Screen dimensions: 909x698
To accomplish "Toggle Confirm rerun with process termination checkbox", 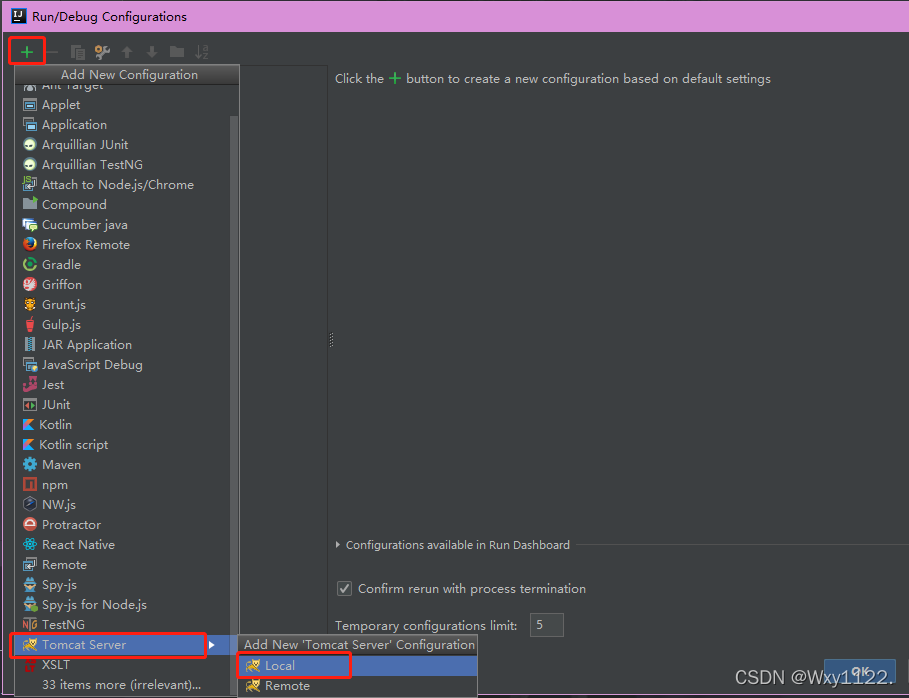I will tap(344, 588).
